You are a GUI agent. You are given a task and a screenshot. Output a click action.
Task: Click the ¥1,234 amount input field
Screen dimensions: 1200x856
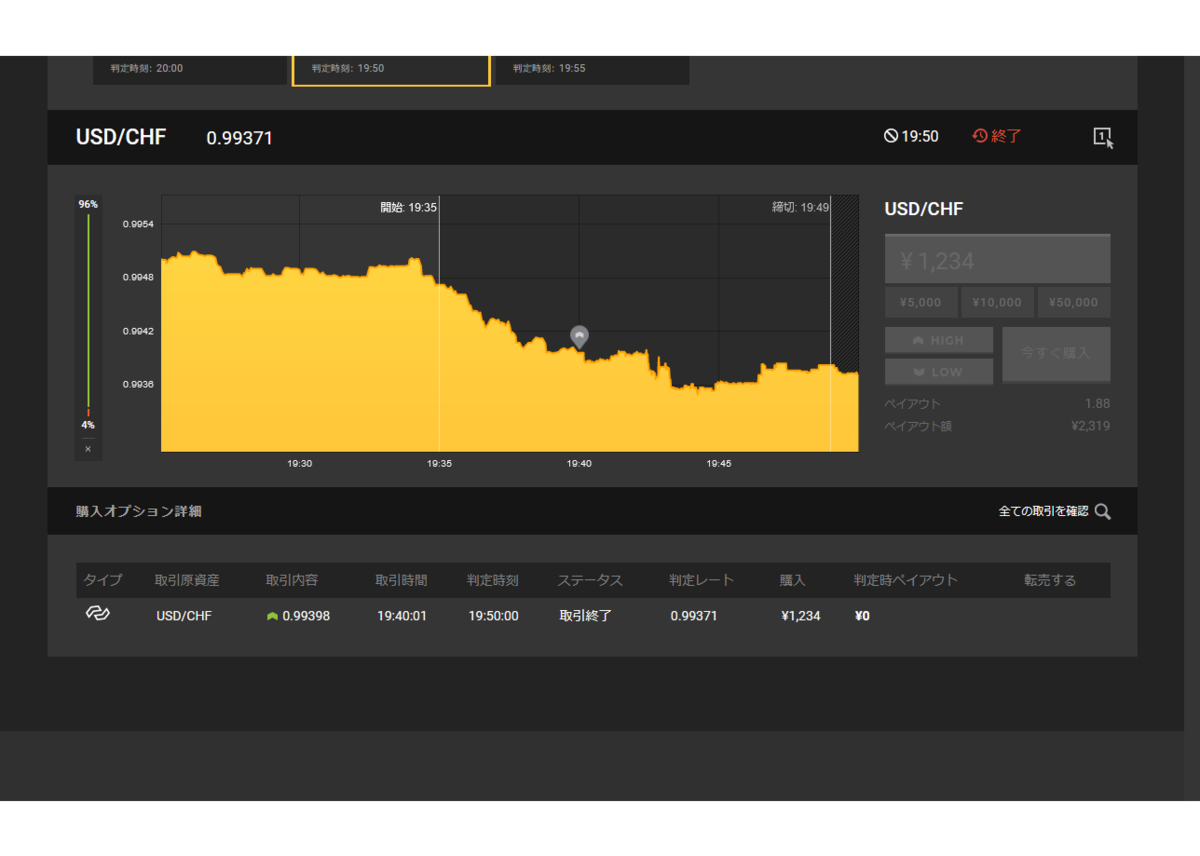point(997,260)
